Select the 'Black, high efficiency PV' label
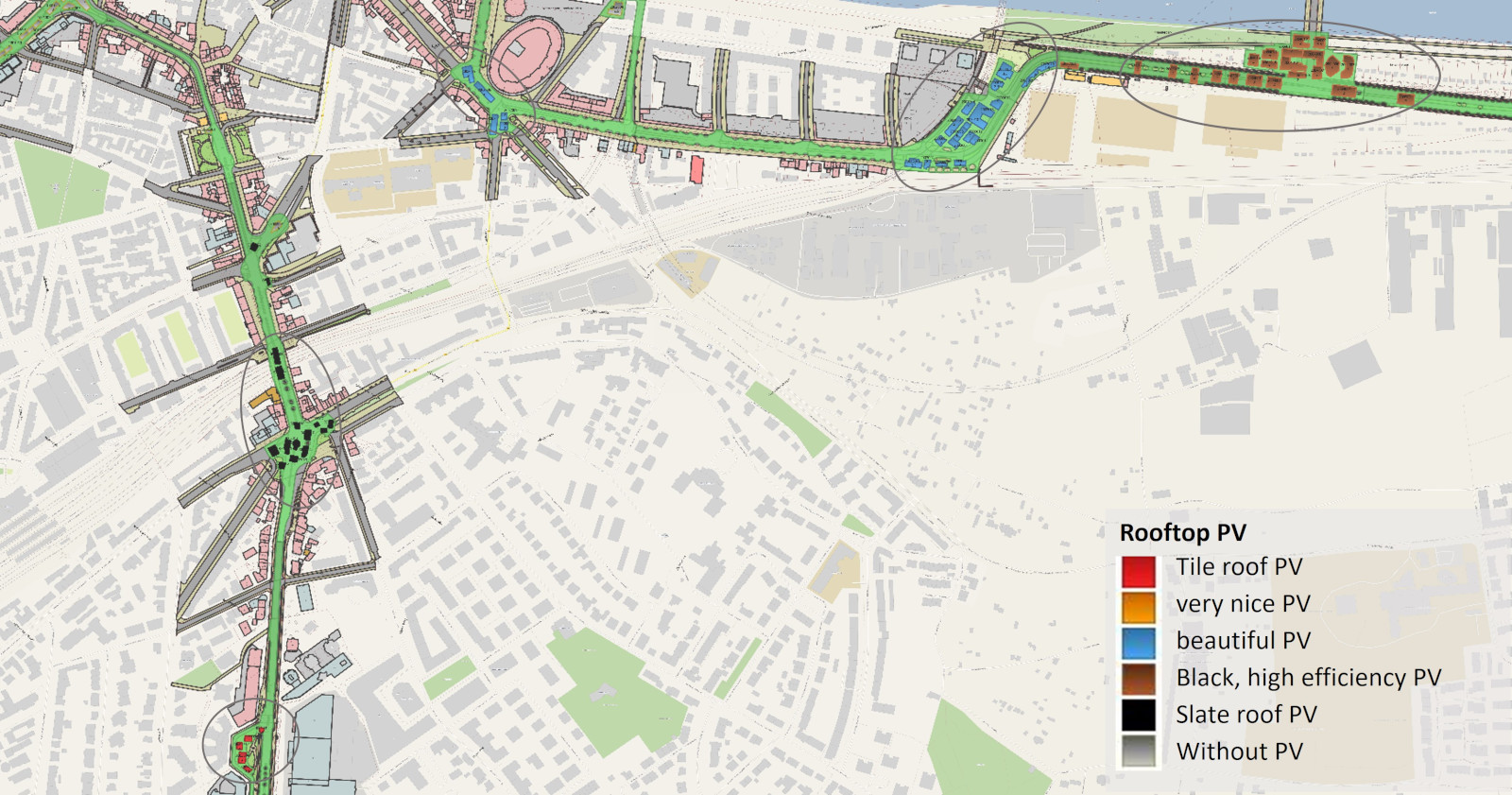Viewport: 1512px width, 795px height. tap(1308, 678)
